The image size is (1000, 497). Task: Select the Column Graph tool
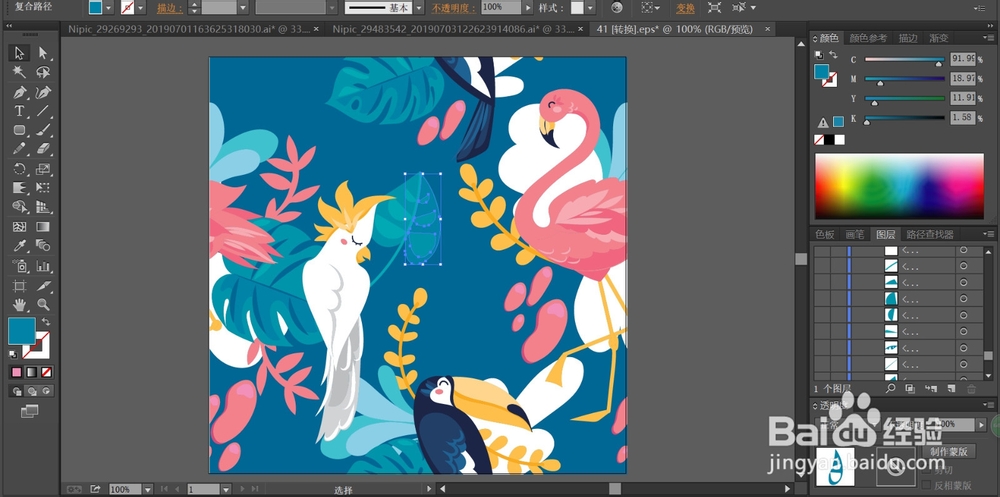click(43, 265)
